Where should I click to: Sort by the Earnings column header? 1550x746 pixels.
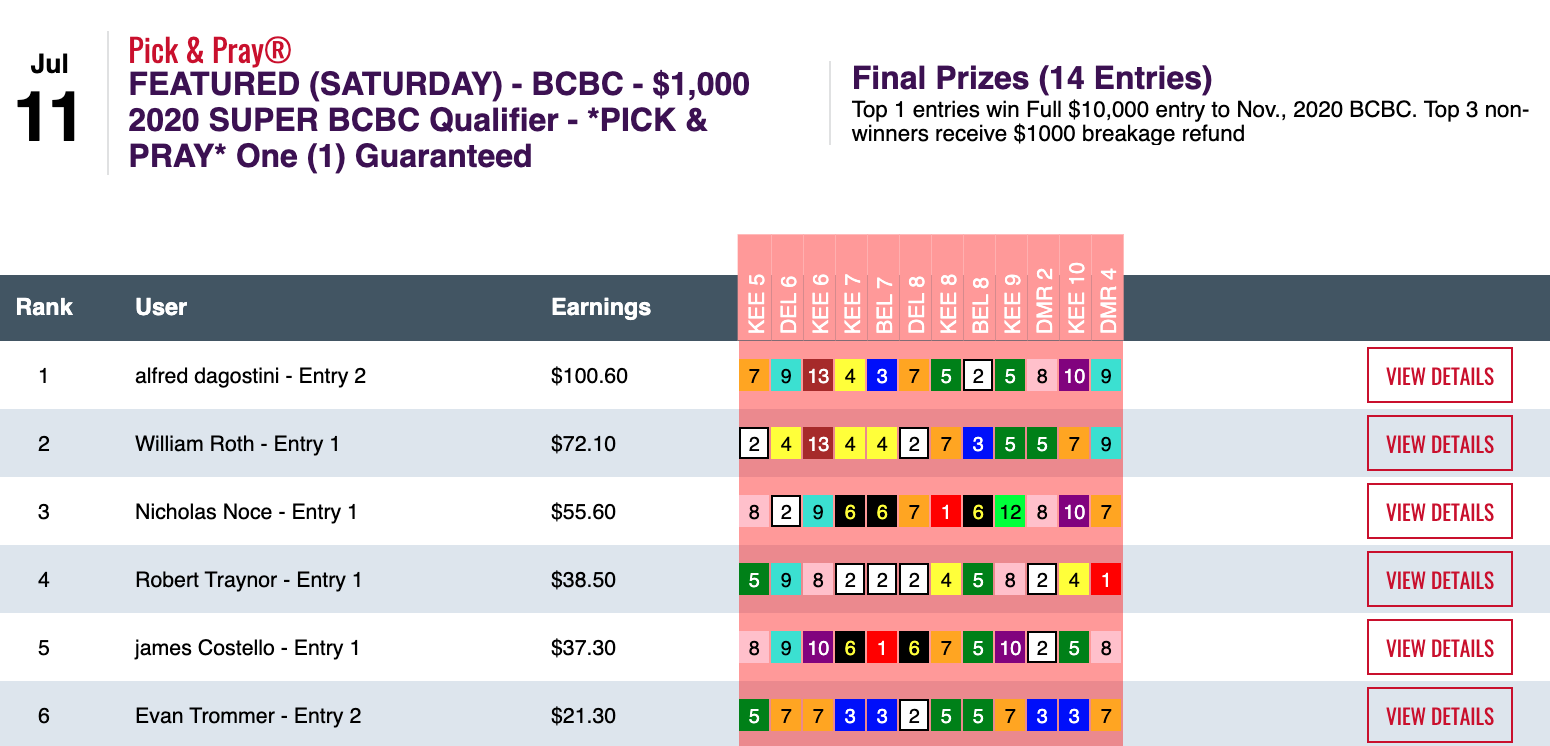click(600, 307)
